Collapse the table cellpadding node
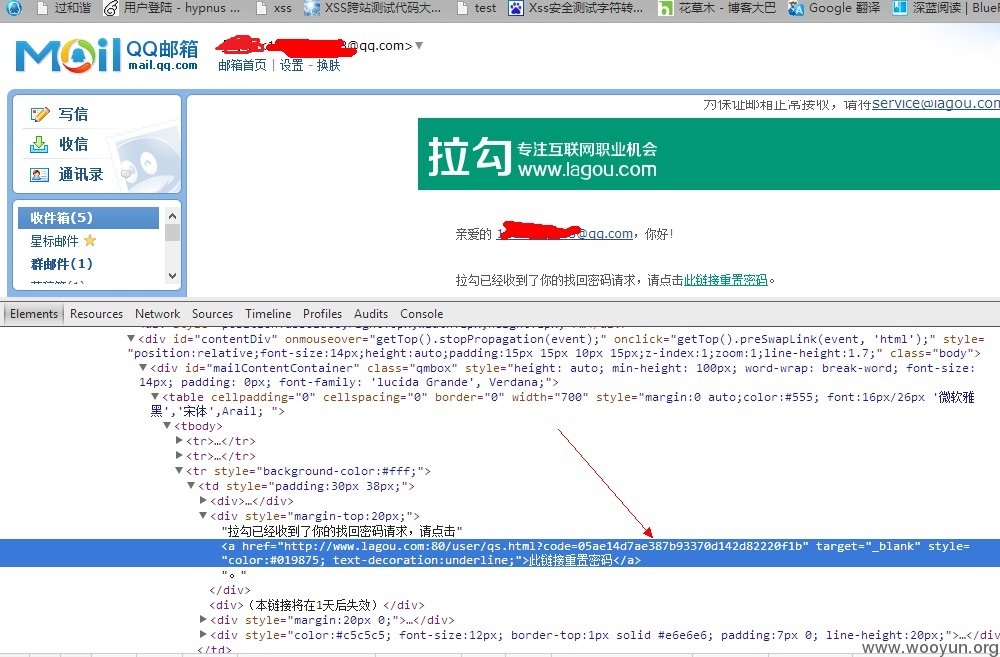 (x=154, y=397)
